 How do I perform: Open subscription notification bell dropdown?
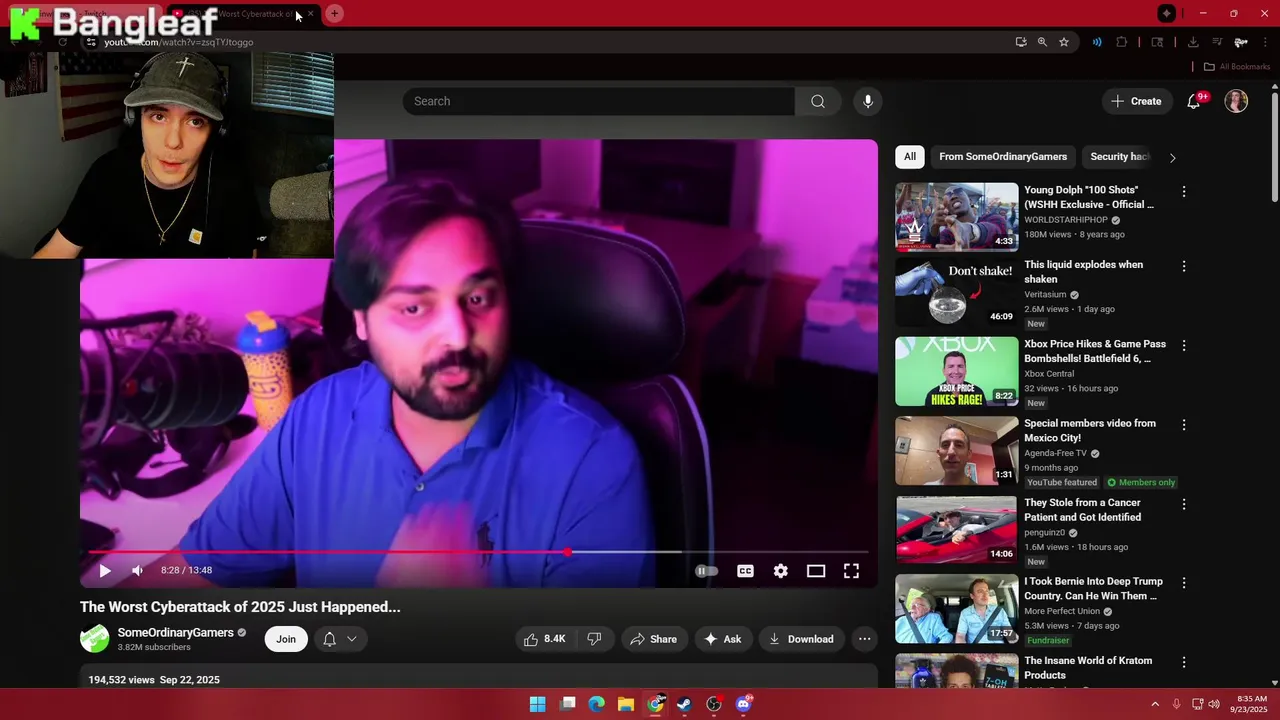click(340, 639)
